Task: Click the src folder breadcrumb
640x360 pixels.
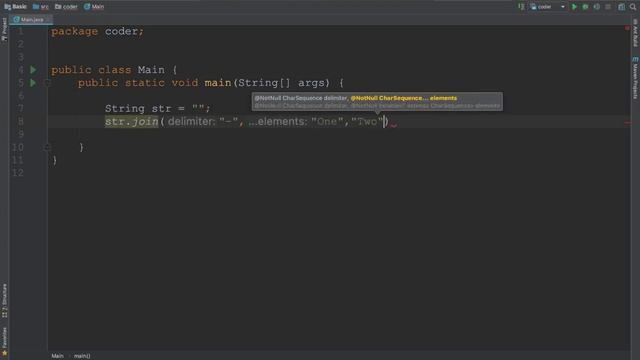Action: point(41,7)
